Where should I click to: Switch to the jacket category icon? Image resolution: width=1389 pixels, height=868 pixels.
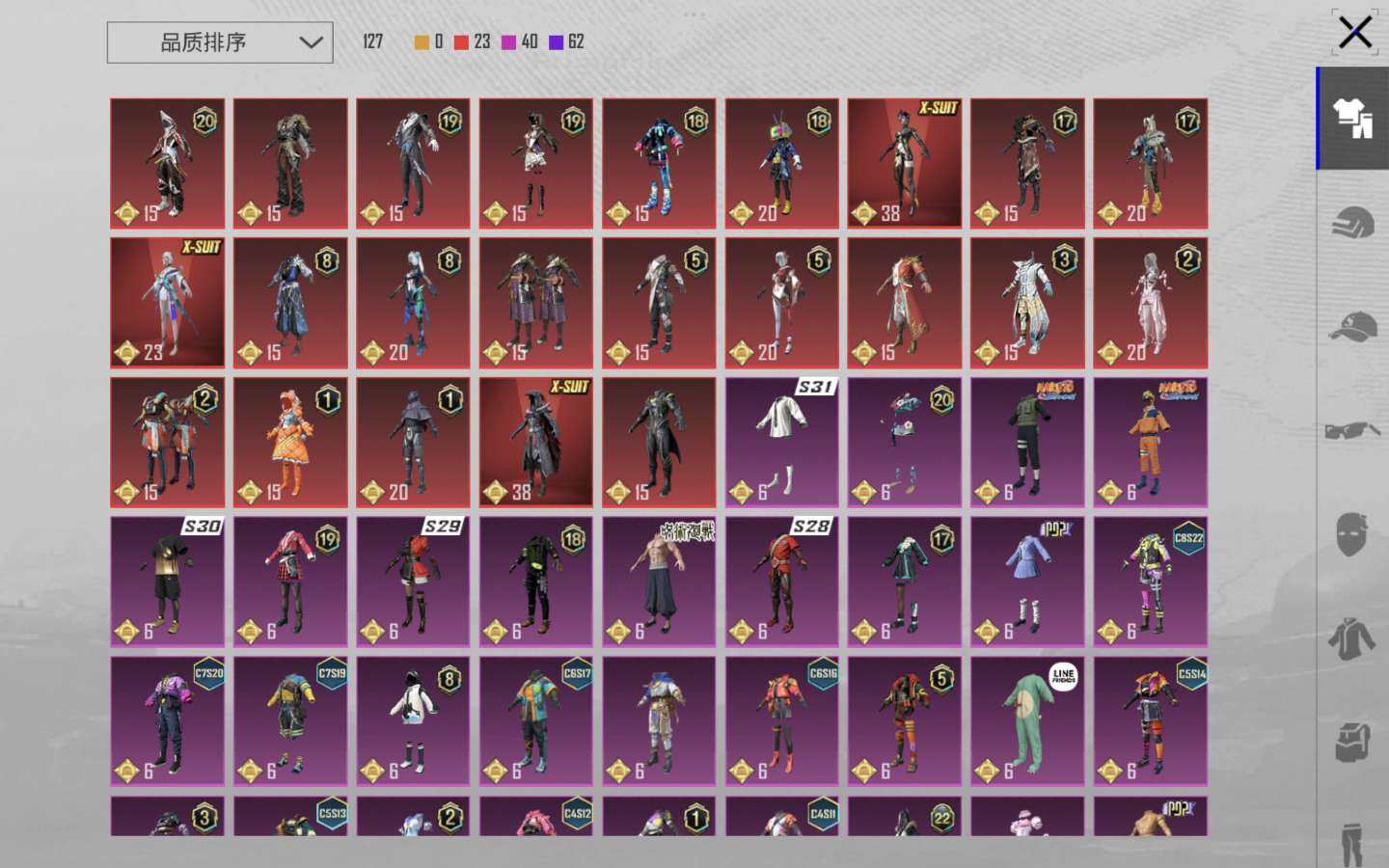pos(1353,638)
